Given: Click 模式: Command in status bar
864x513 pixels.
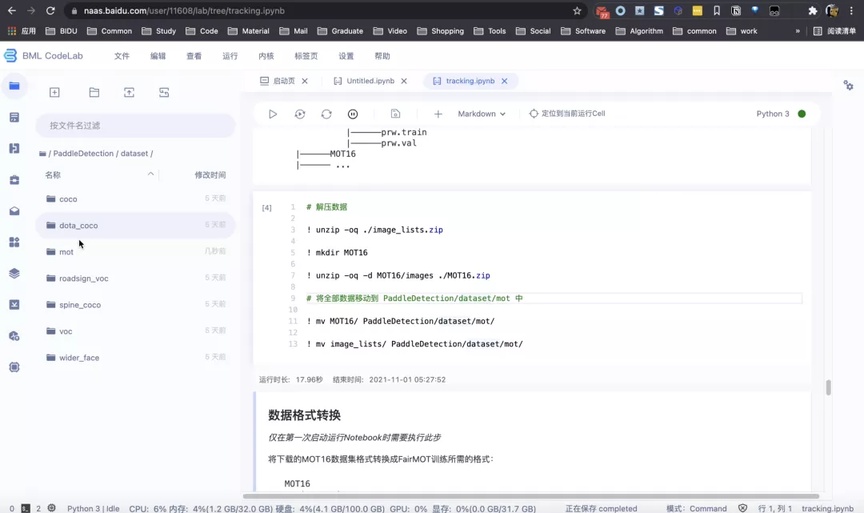Looking at the screenshot, I should pos(696,508).
